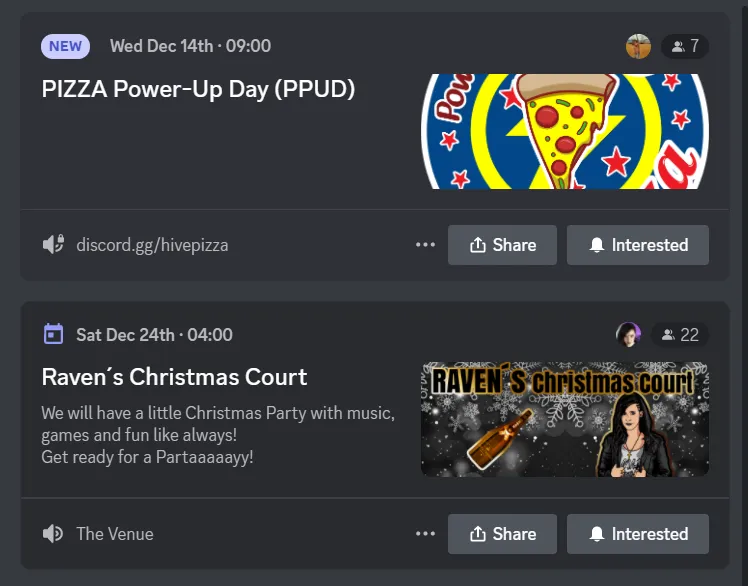The height and width of the screenshot is (586, 748).
Task: Open the PIZZA Power-Up Day (PPUD) title
Action: (198, 89)
